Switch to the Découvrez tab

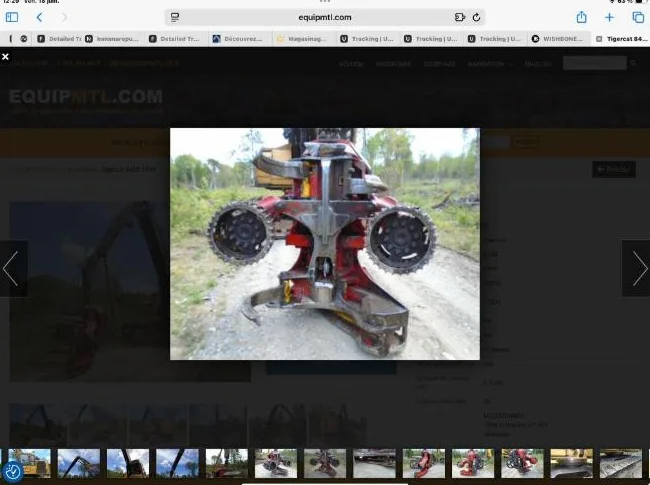pyautogui.click(x=238, y=39)
